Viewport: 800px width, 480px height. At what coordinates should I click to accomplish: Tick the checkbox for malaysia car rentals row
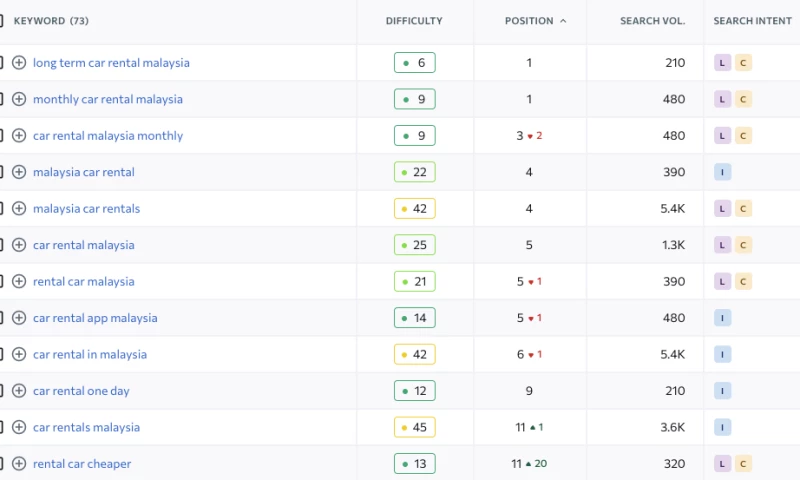(x=1, y=209)
